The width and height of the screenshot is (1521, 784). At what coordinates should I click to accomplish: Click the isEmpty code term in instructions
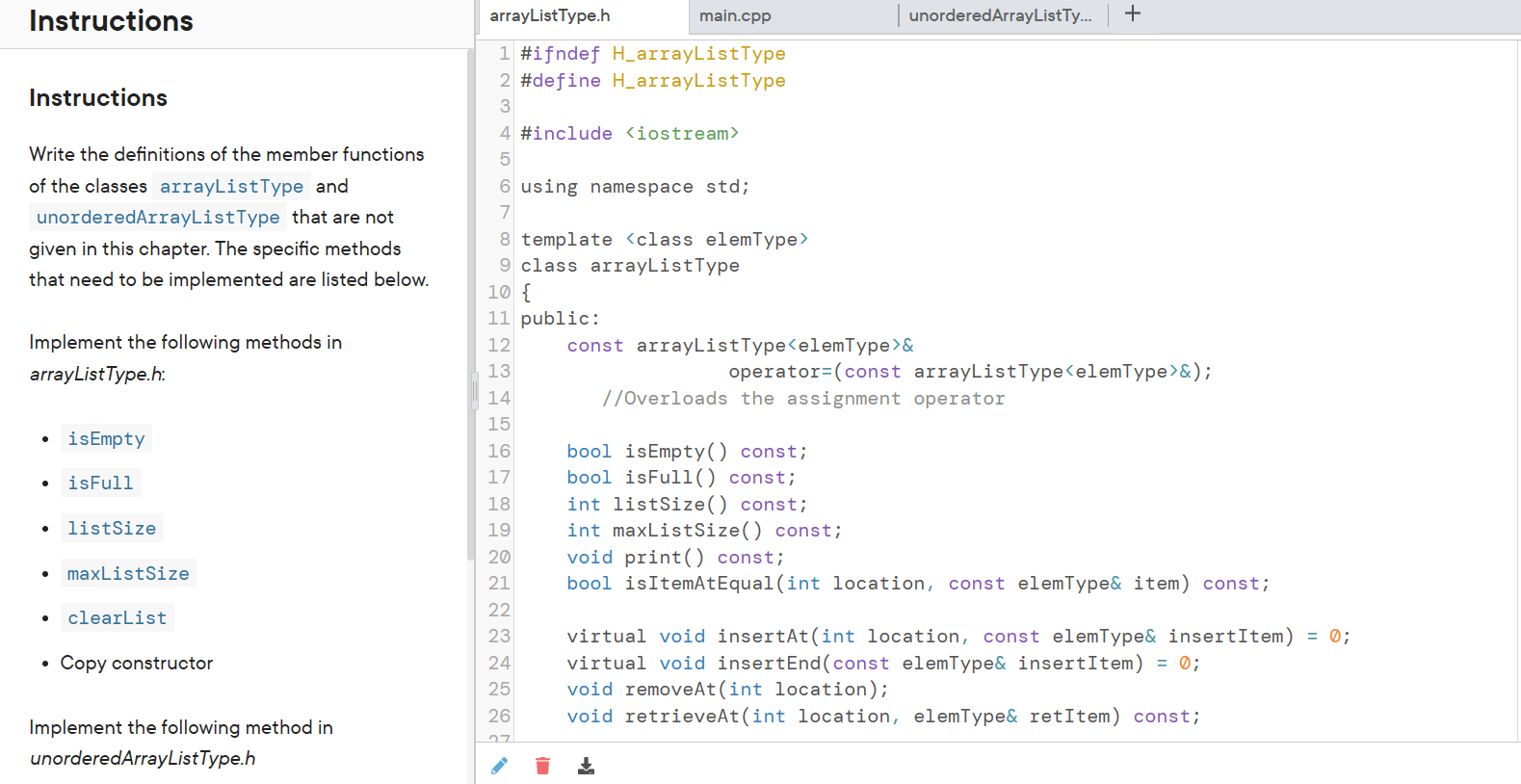coord(106,439)
